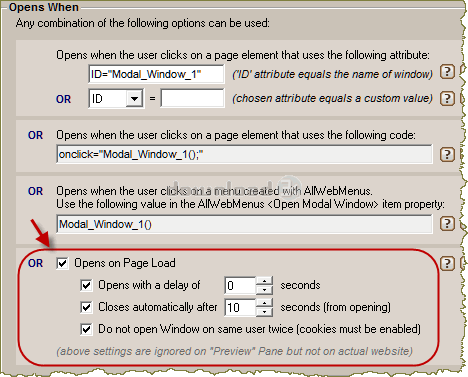
Task: Select text "(chosen attribute equals a custom value)"
Action: click(332, 98)
